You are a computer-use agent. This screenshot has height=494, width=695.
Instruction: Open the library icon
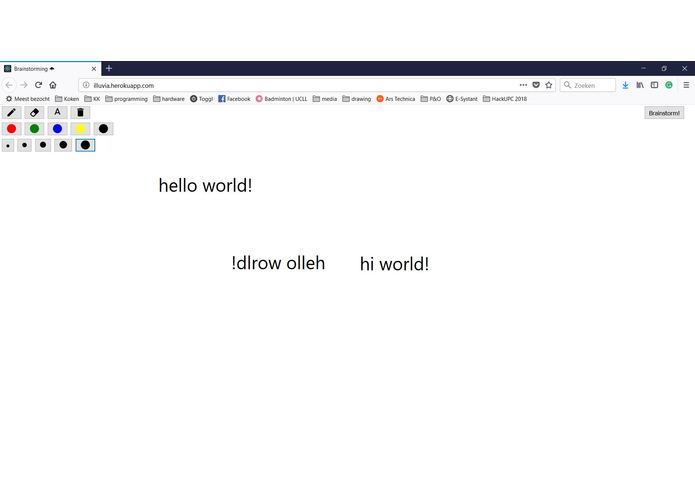640,85
